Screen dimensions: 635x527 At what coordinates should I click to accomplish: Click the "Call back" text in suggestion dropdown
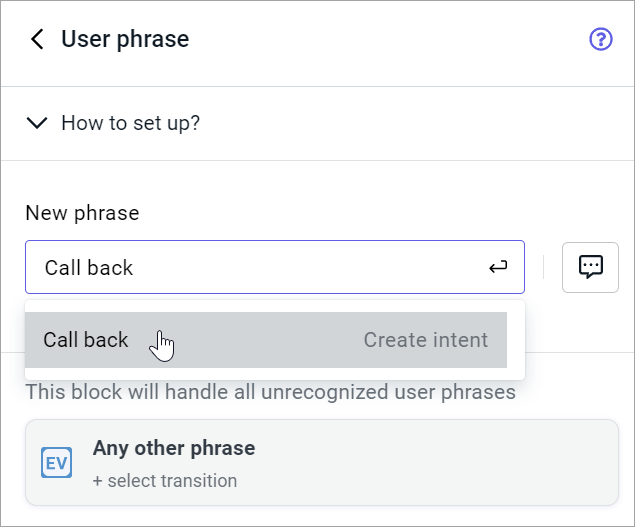pos(86,340)
